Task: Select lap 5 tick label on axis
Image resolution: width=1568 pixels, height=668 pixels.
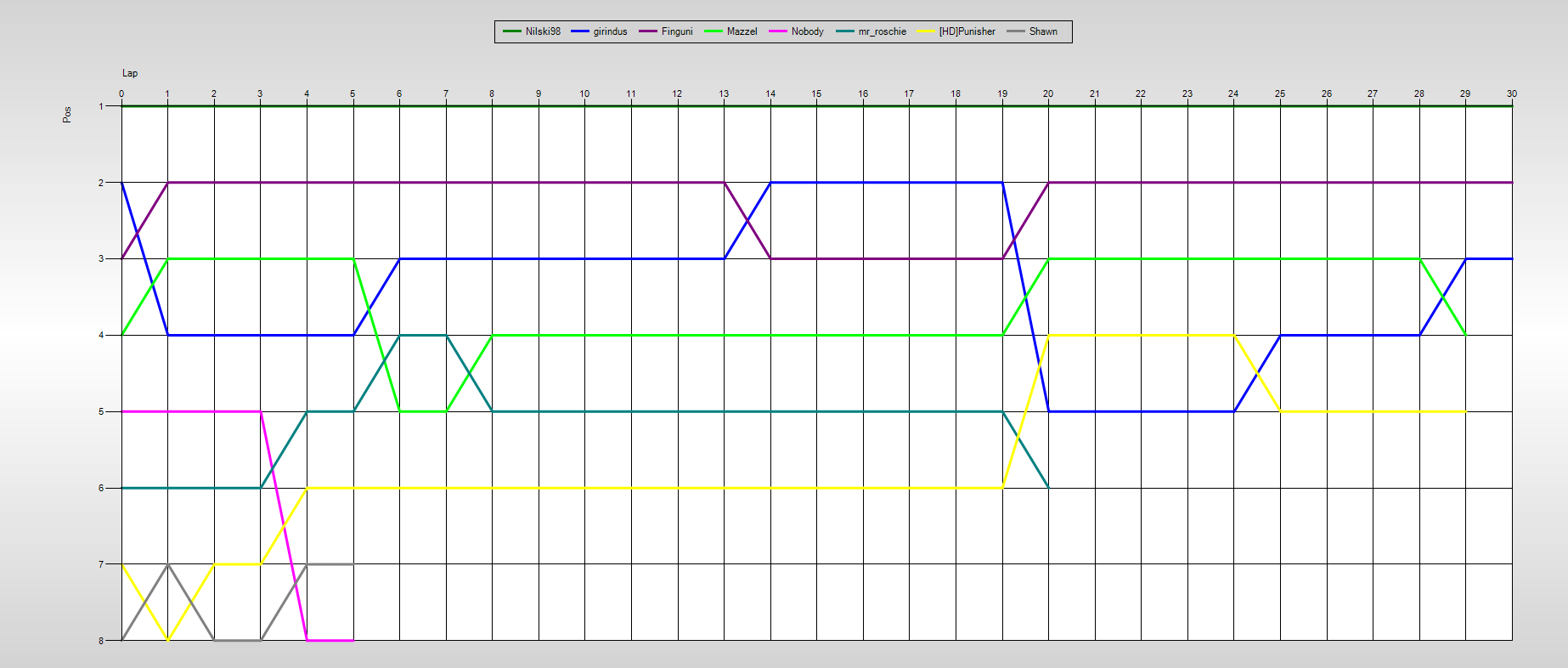Action: tap(353, 93)
